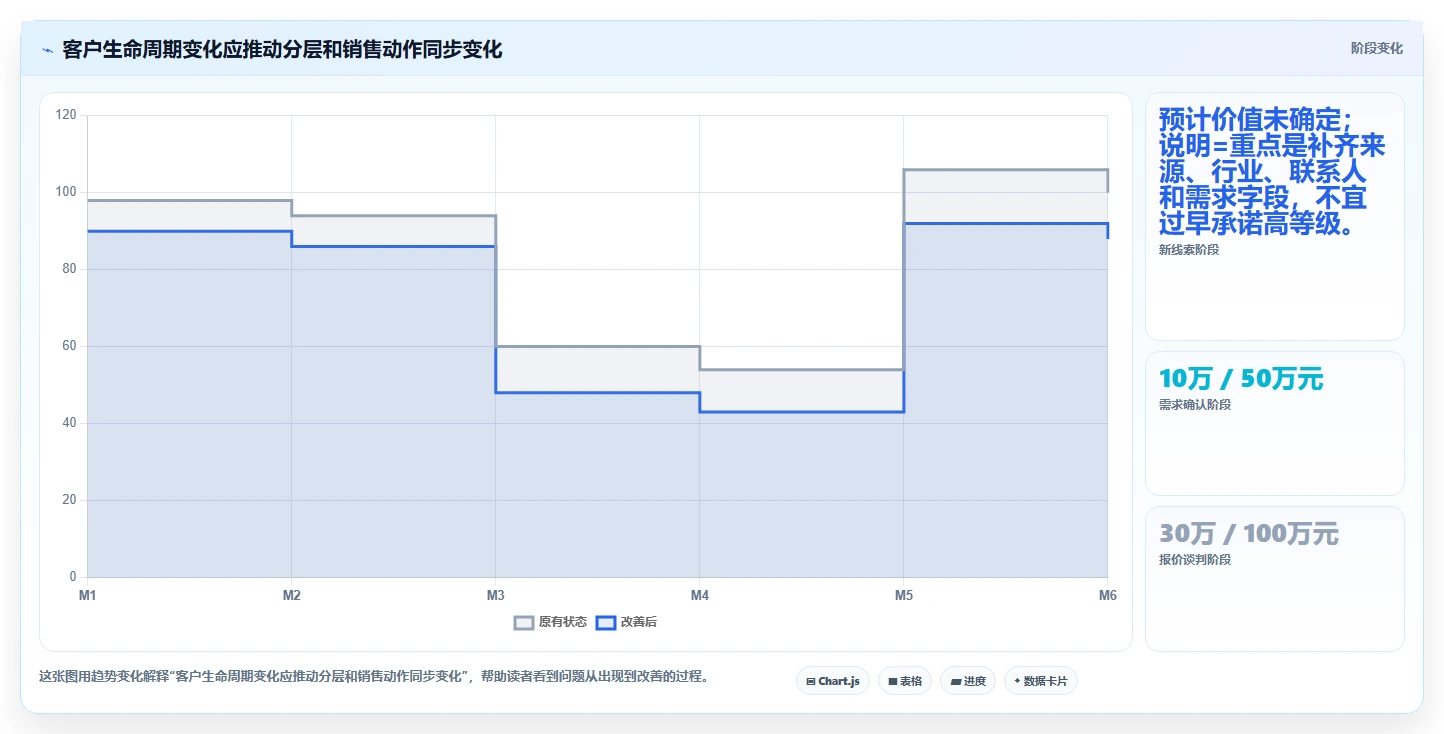This screenshot has height=734, width=1444.
Task: Click the title 客户生命周期变化应推动分层和销售动作同步变化
Action: (282, 50)
